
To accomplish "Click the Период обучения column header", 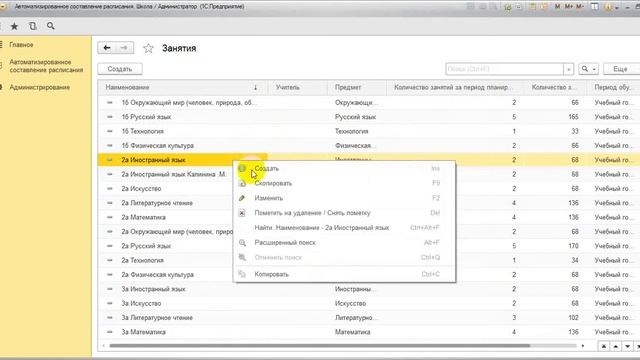I will click(613, 87).
